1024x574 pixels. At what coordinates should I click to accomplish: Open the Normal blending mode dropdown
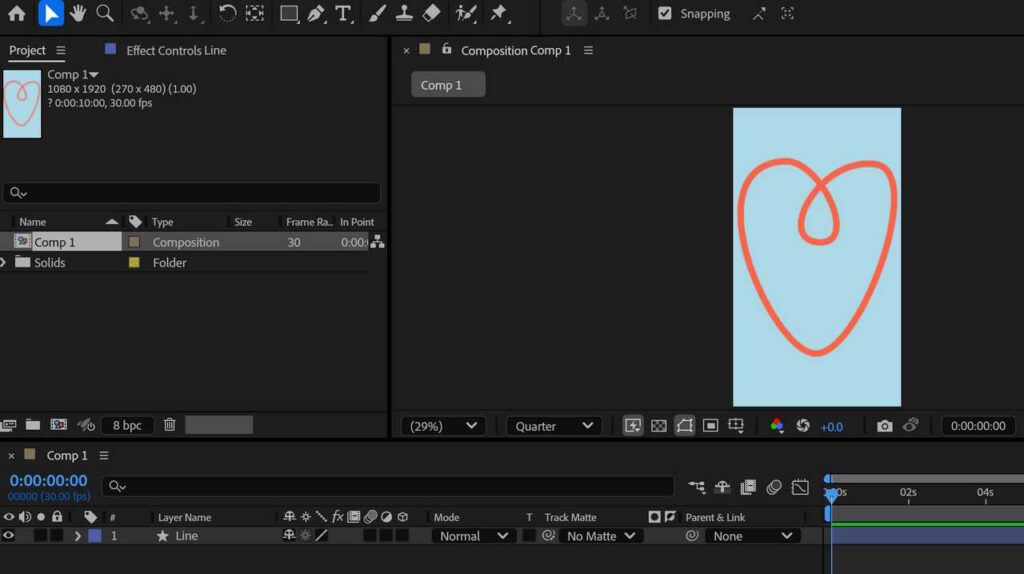tap(473, 536)
